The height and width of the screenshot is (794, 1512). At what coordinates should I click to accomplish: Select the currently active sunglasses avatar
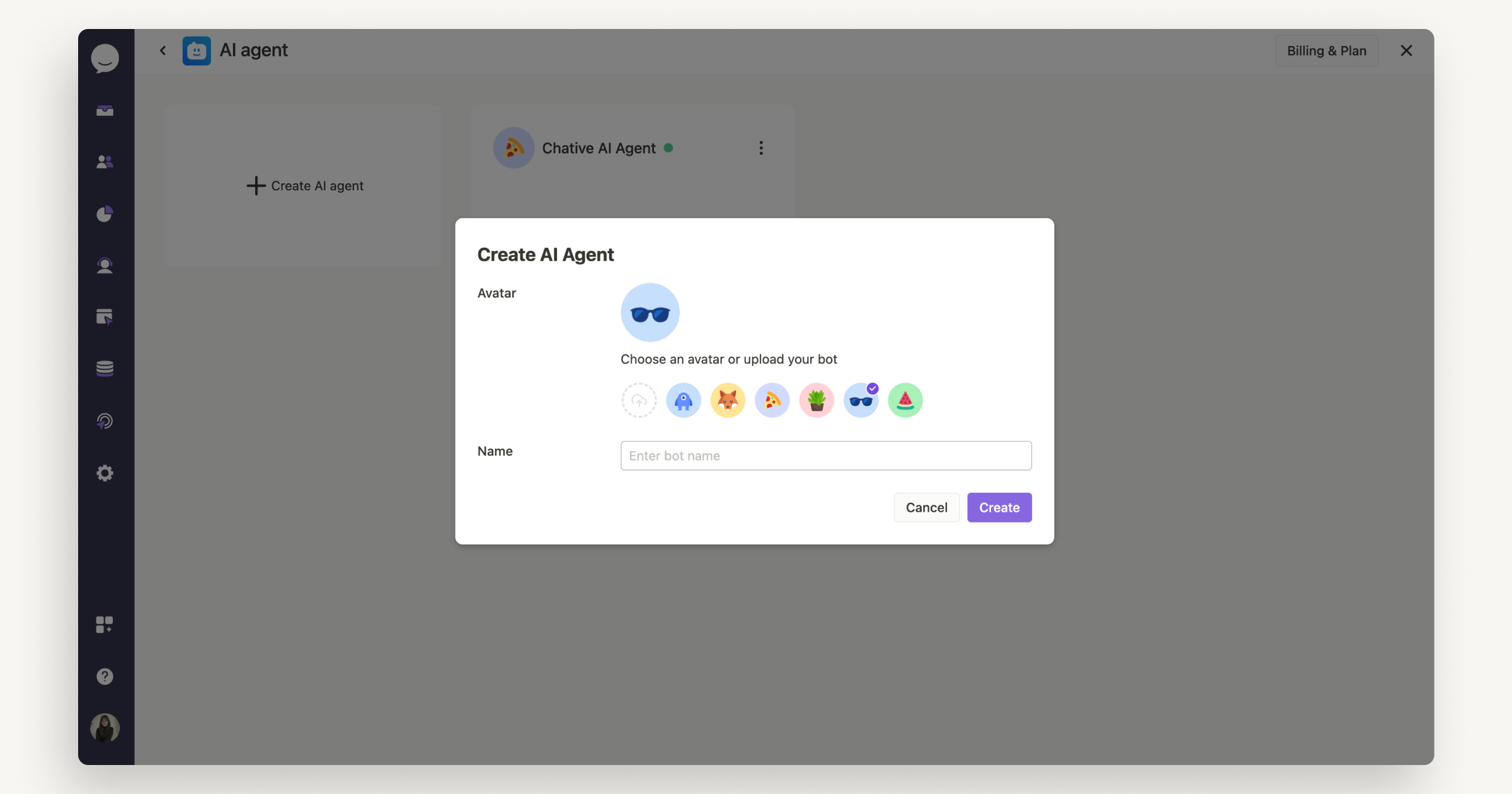(861, 400)
